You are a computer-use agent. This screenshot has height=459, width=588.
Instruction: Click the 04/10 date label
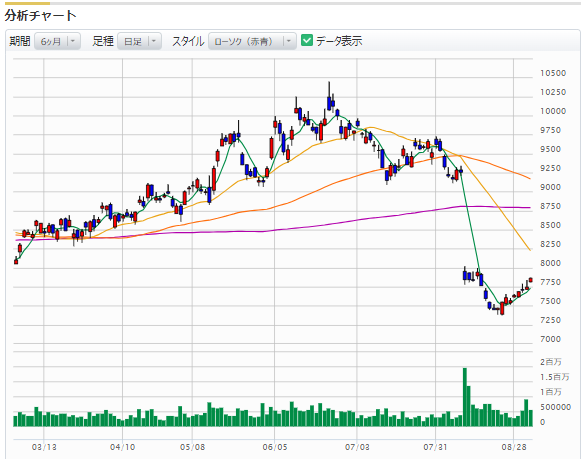pos(122,447)
